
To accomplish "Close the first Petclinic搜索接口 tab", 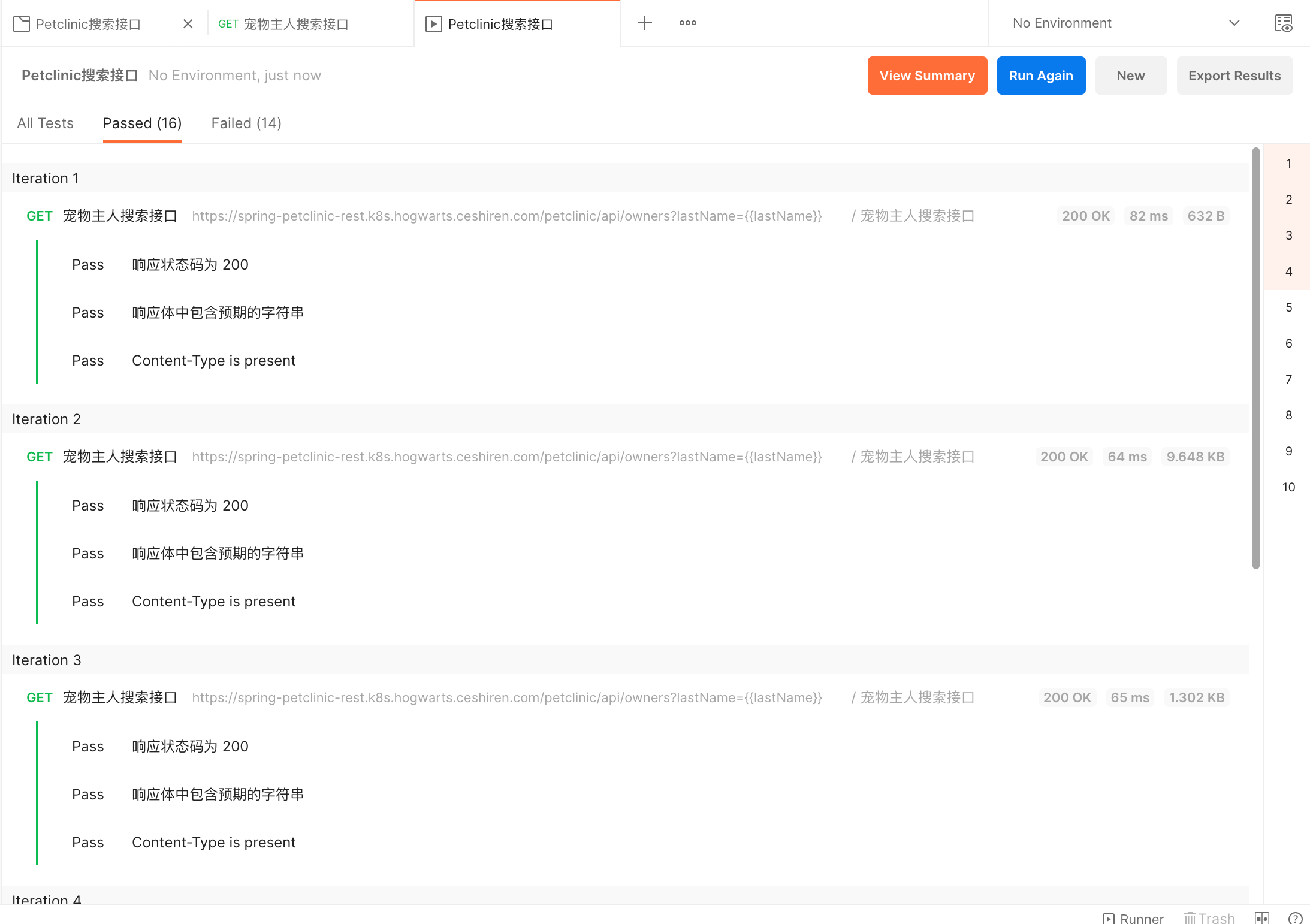I will (x=188, y=24).
